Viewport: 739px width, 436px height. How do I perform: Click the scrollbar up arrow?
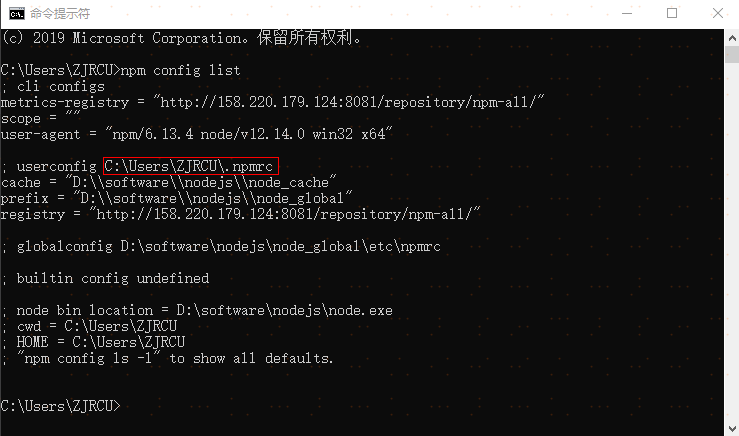[732, 38]
